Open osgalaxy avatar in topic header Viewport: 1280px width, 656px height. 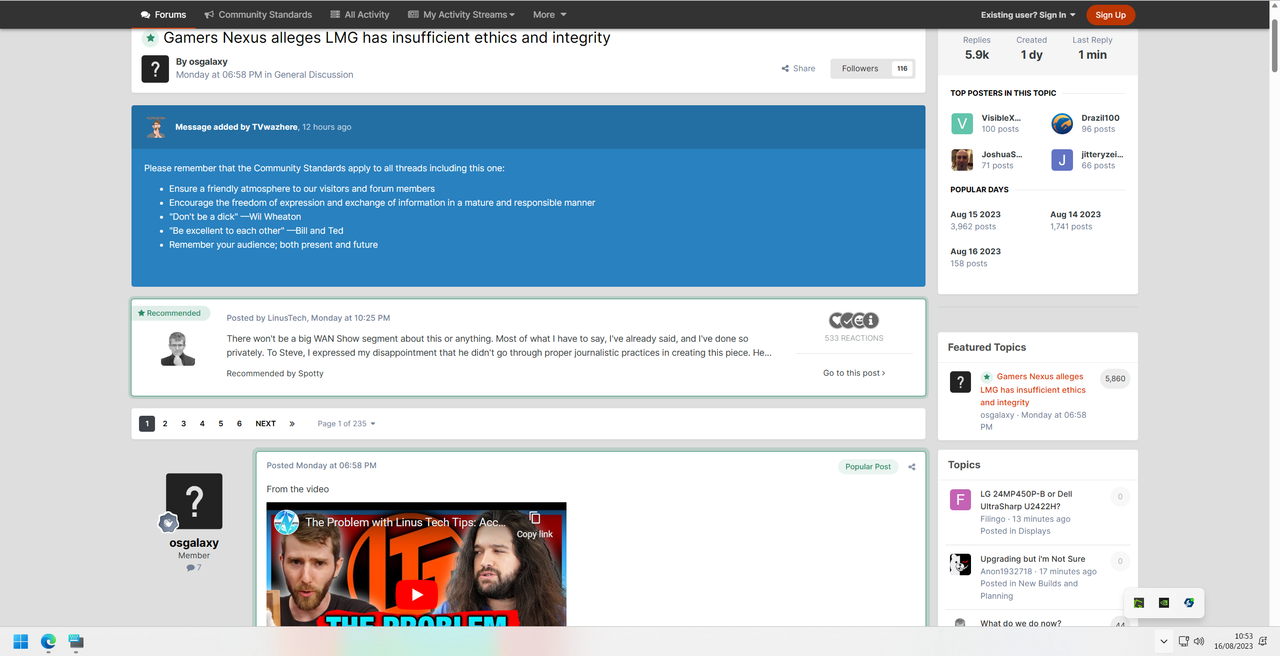pyautogui.click(x=155, y=68)
